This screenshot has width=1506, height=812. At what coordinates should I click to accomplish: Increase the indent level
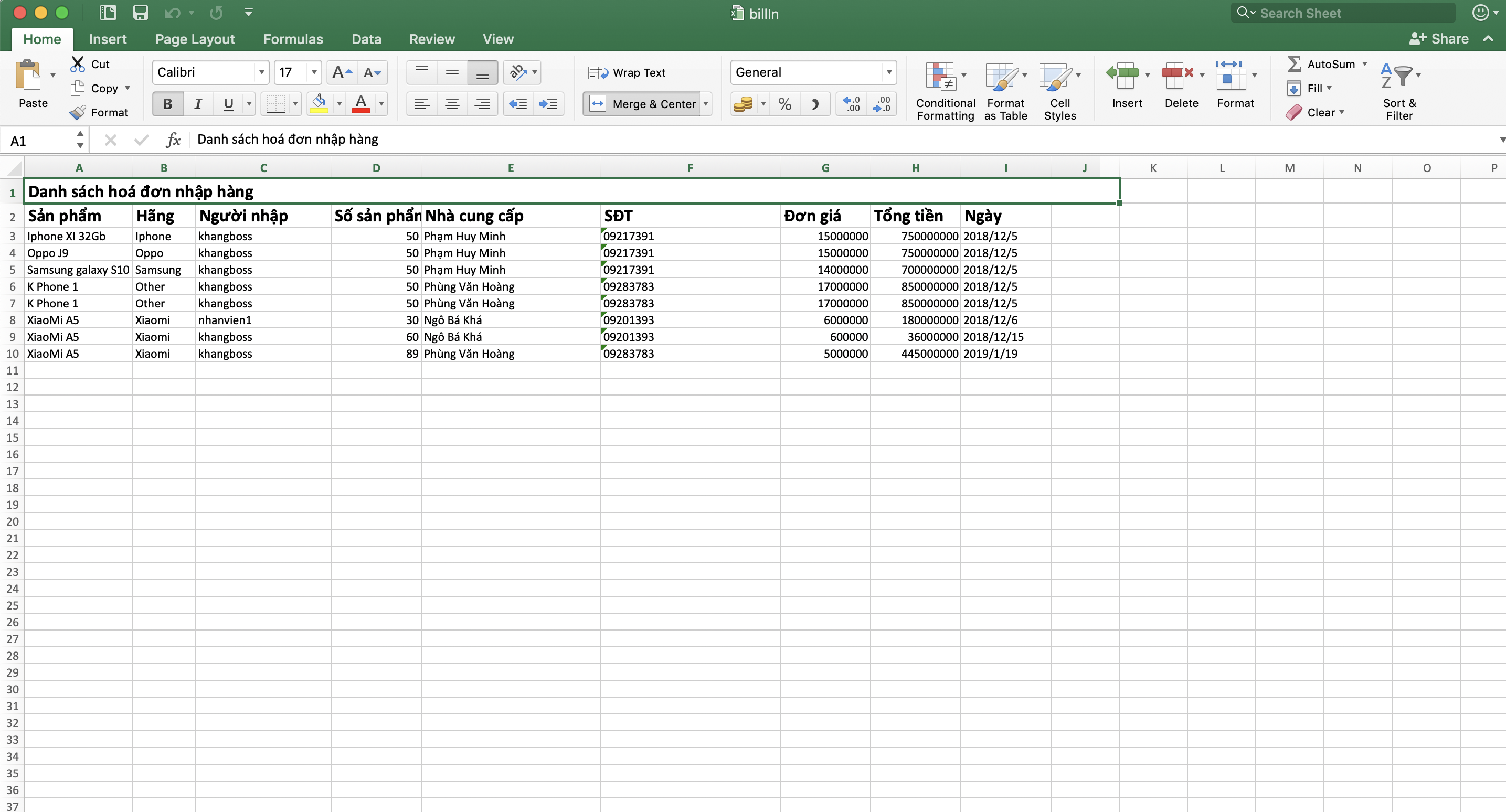(x=548, y=104)
